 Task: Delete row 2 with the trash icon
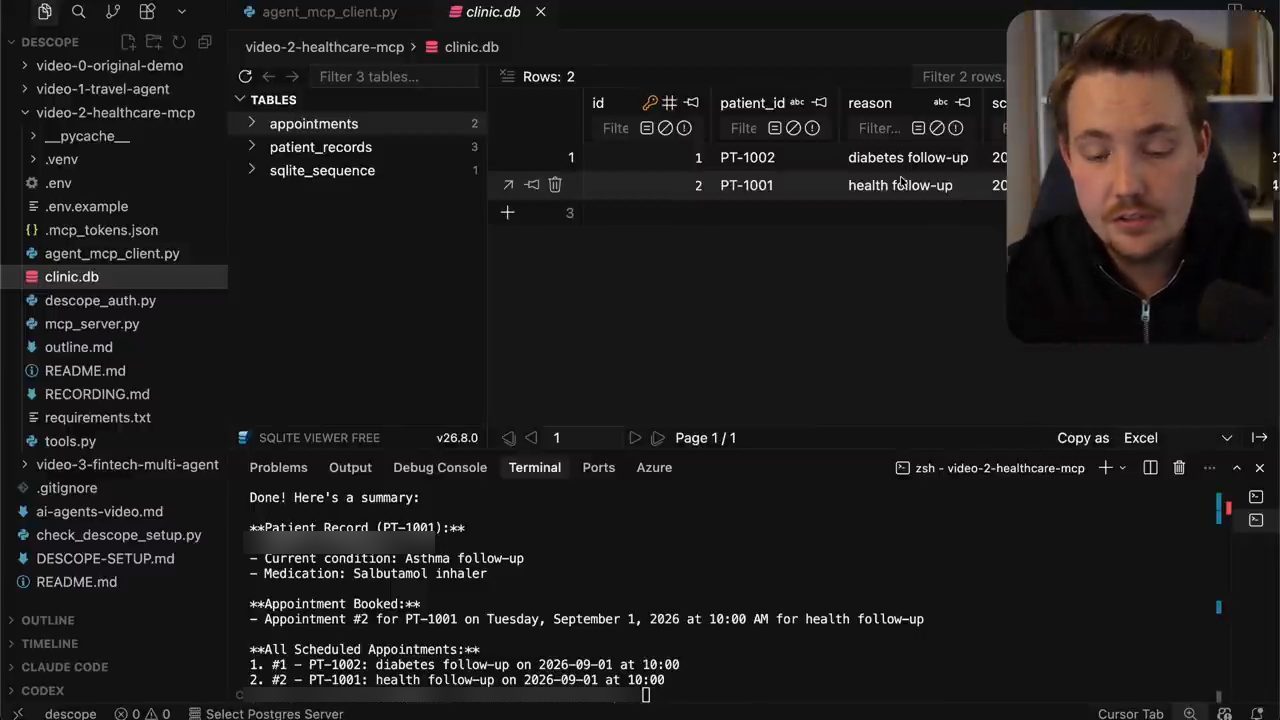[x=555, y=185]
